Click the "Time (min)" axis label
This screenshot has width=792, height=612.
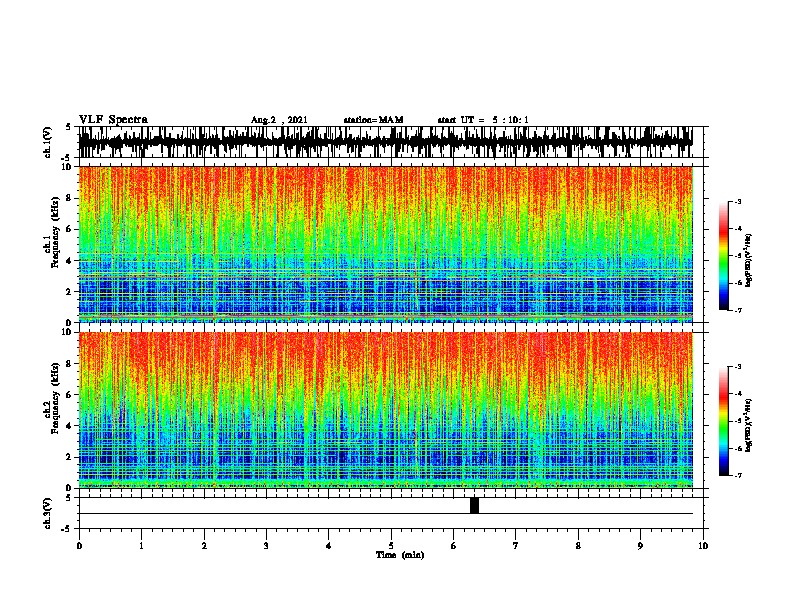(400, 555)
